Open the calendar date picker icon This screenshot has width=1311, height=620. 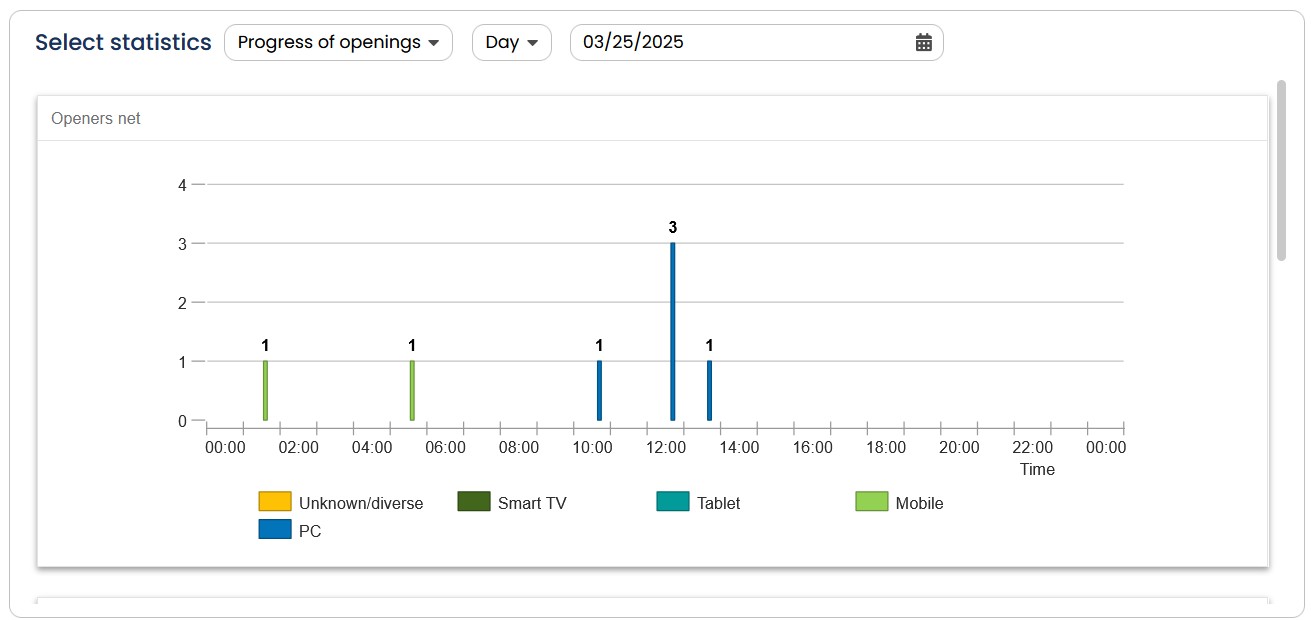924,42
